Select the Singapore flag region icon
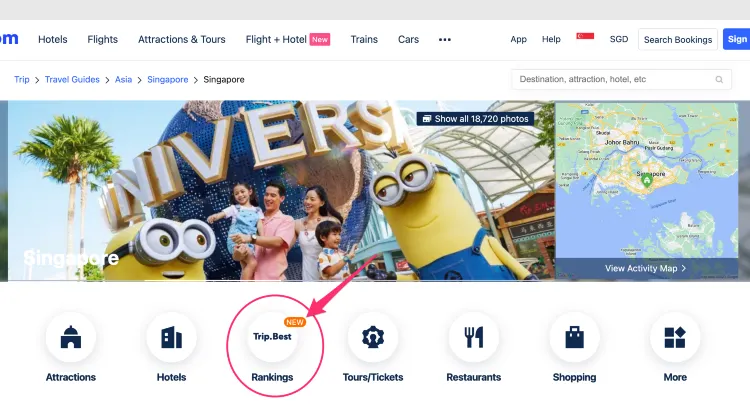 pos(585,36)
